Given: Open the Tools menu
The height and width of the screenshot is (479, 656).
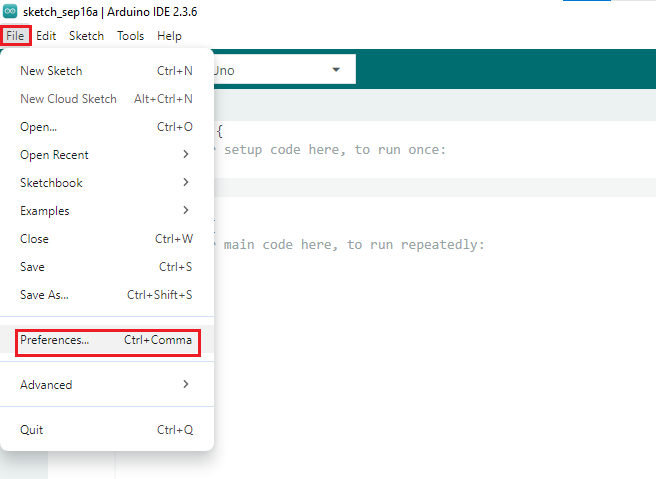Looking at the screenshot, I should coord(131,36).
